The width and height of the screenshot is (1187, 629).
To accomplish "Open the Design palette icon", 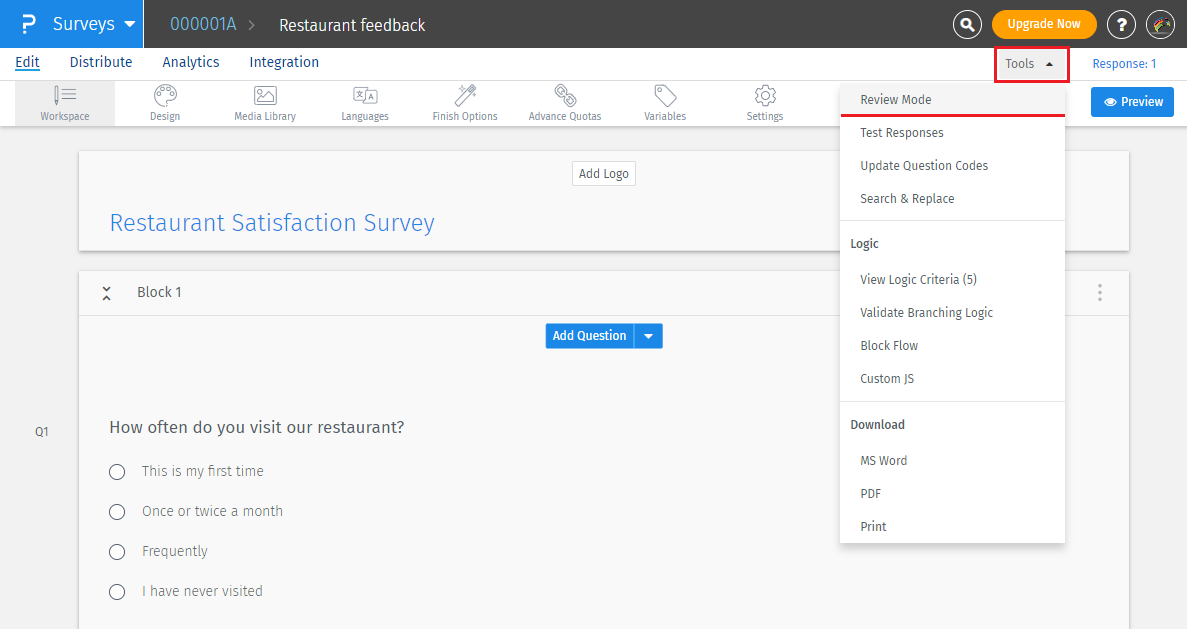I will coord(165,96).
